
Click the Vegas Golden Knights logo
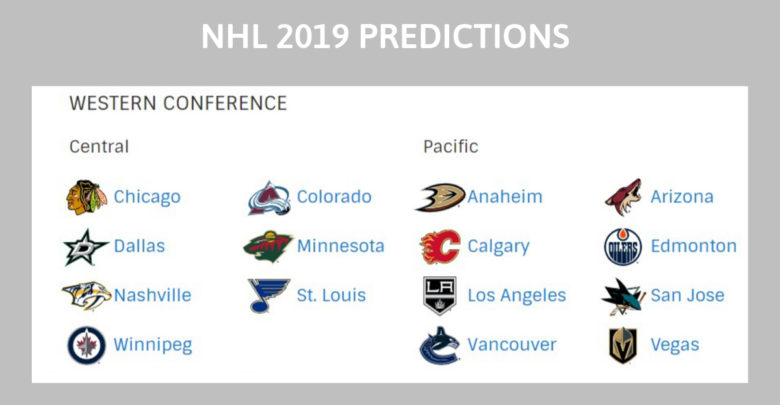click(623, 345)
